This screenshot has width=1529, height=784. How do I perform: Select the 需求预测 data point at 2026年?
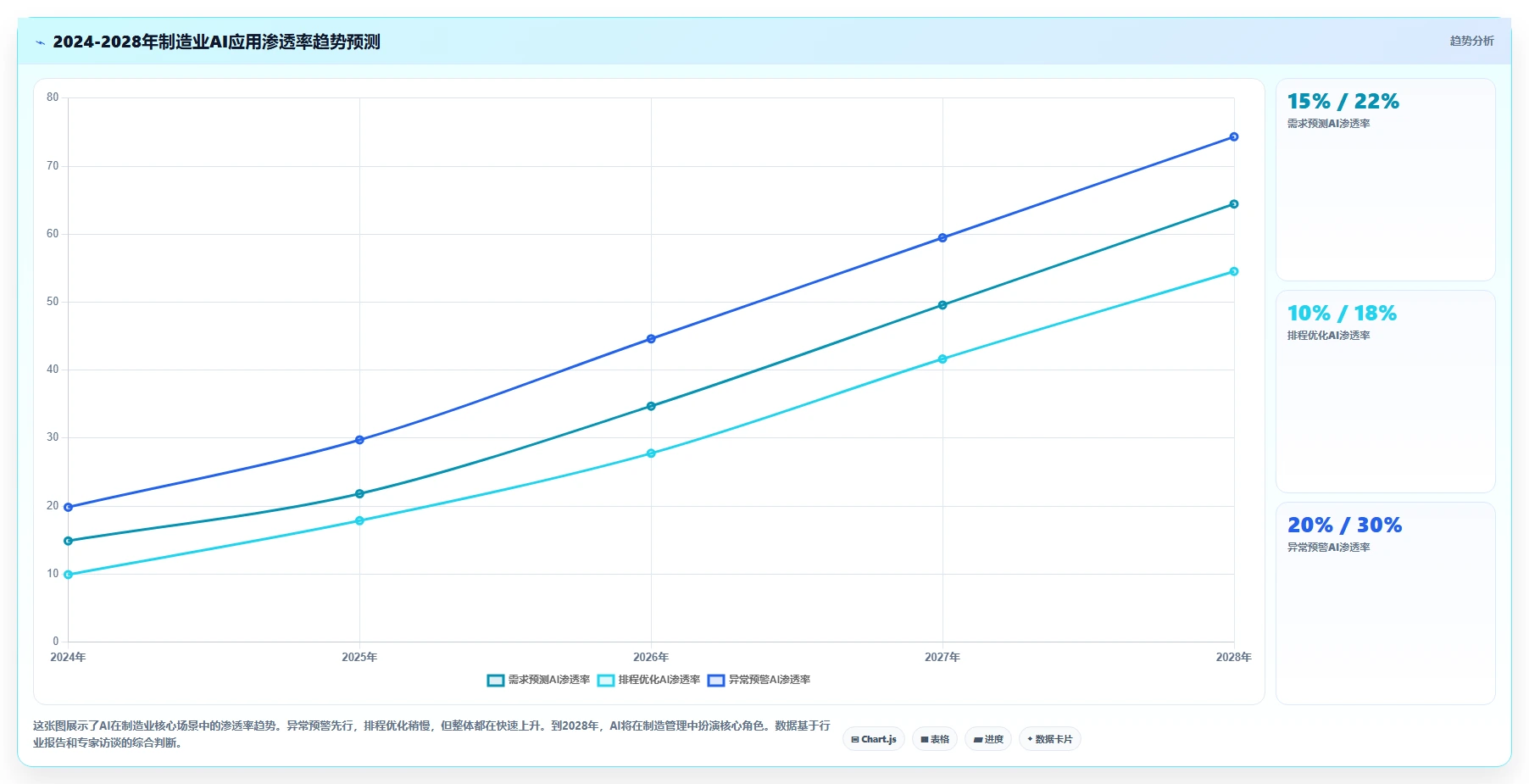pos(651,406)
